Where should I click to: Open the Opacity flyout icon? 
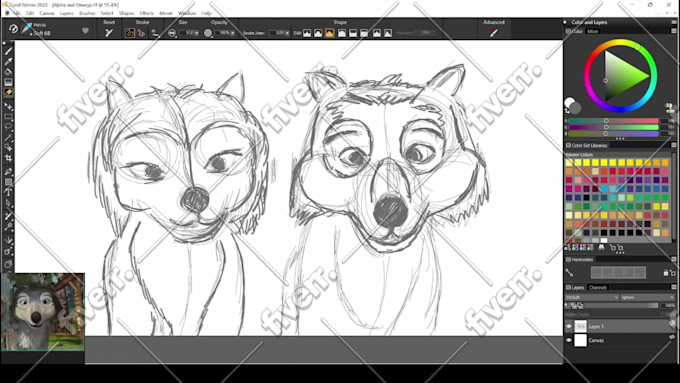pos(208,33)
